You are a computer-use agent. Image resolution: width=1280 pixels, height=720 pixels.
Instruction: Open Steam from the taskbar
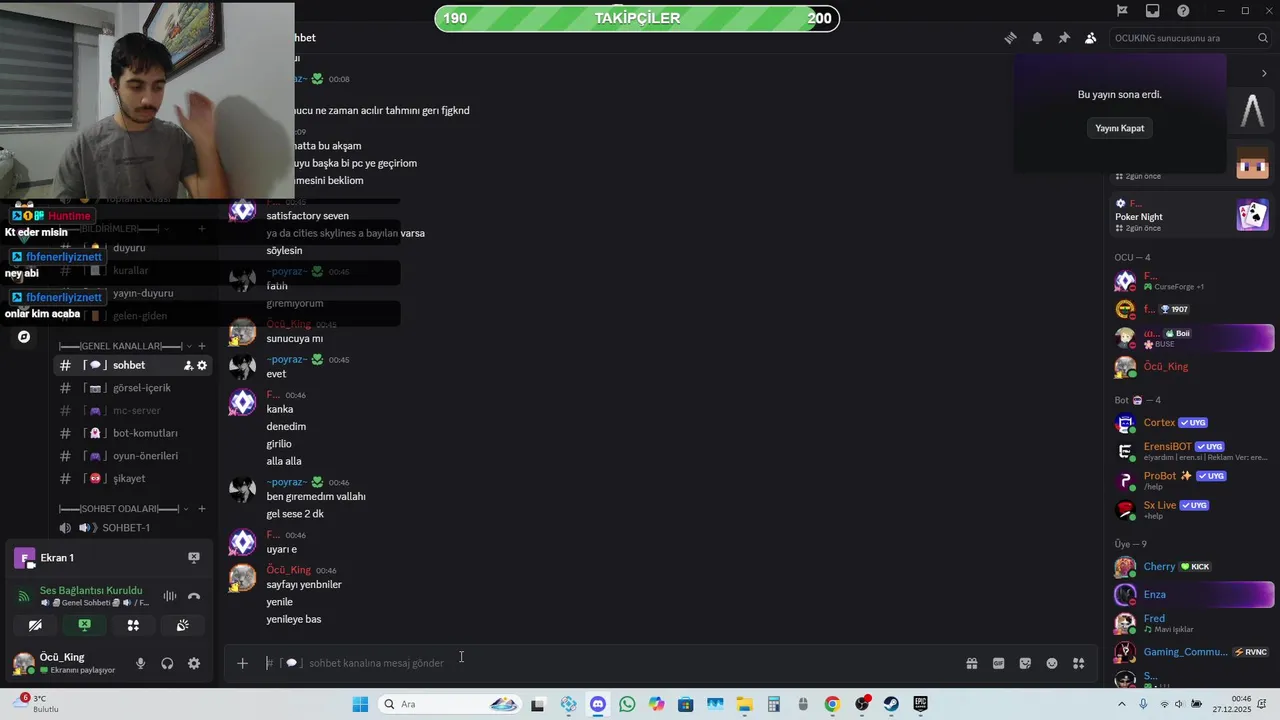pos(890,704)
